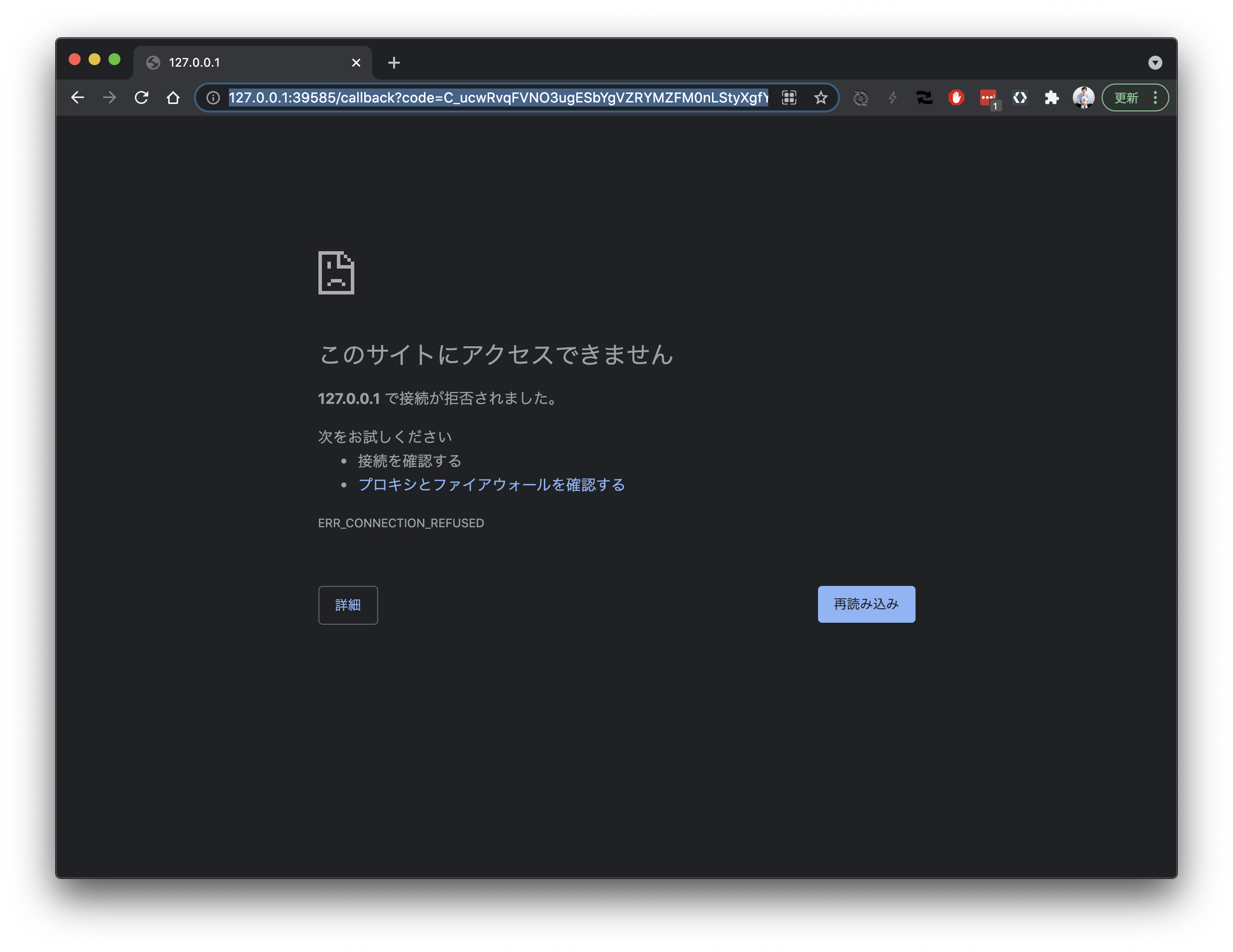
Task: Click the 詳細 details button
Action: 348,605
